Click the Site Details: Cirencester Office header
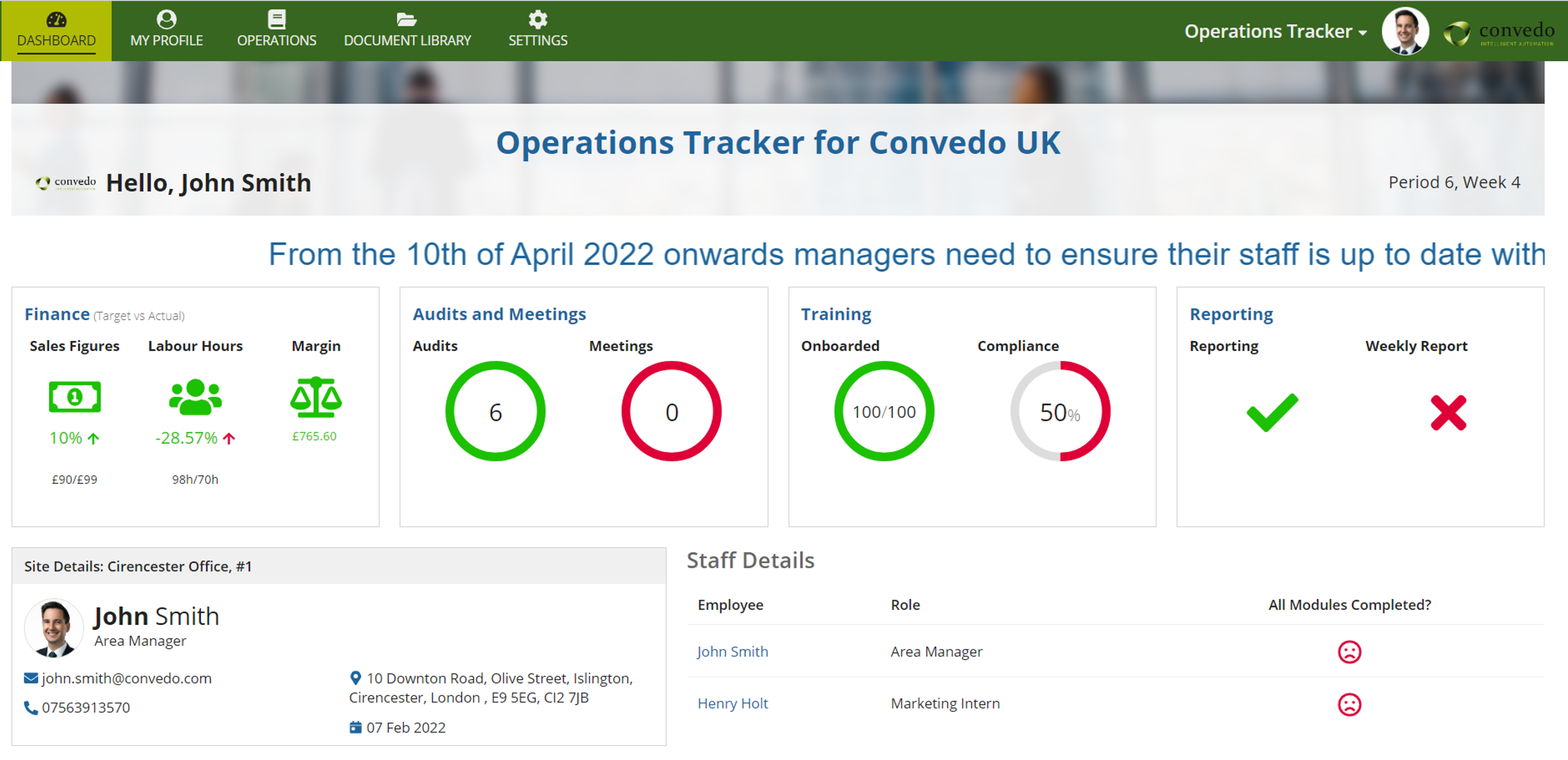 point(339,566)
